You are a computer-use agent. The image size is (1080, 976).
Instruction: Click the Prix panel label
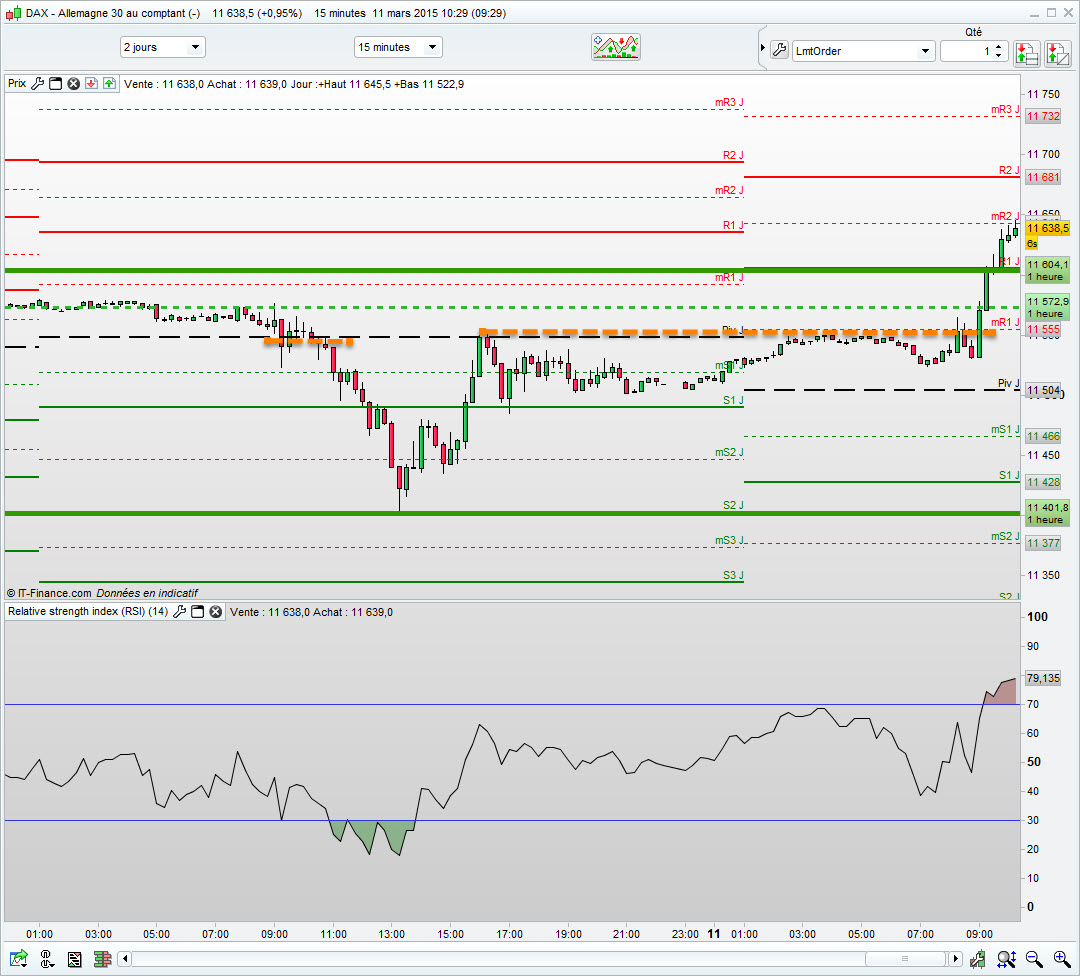coord(17,84)
